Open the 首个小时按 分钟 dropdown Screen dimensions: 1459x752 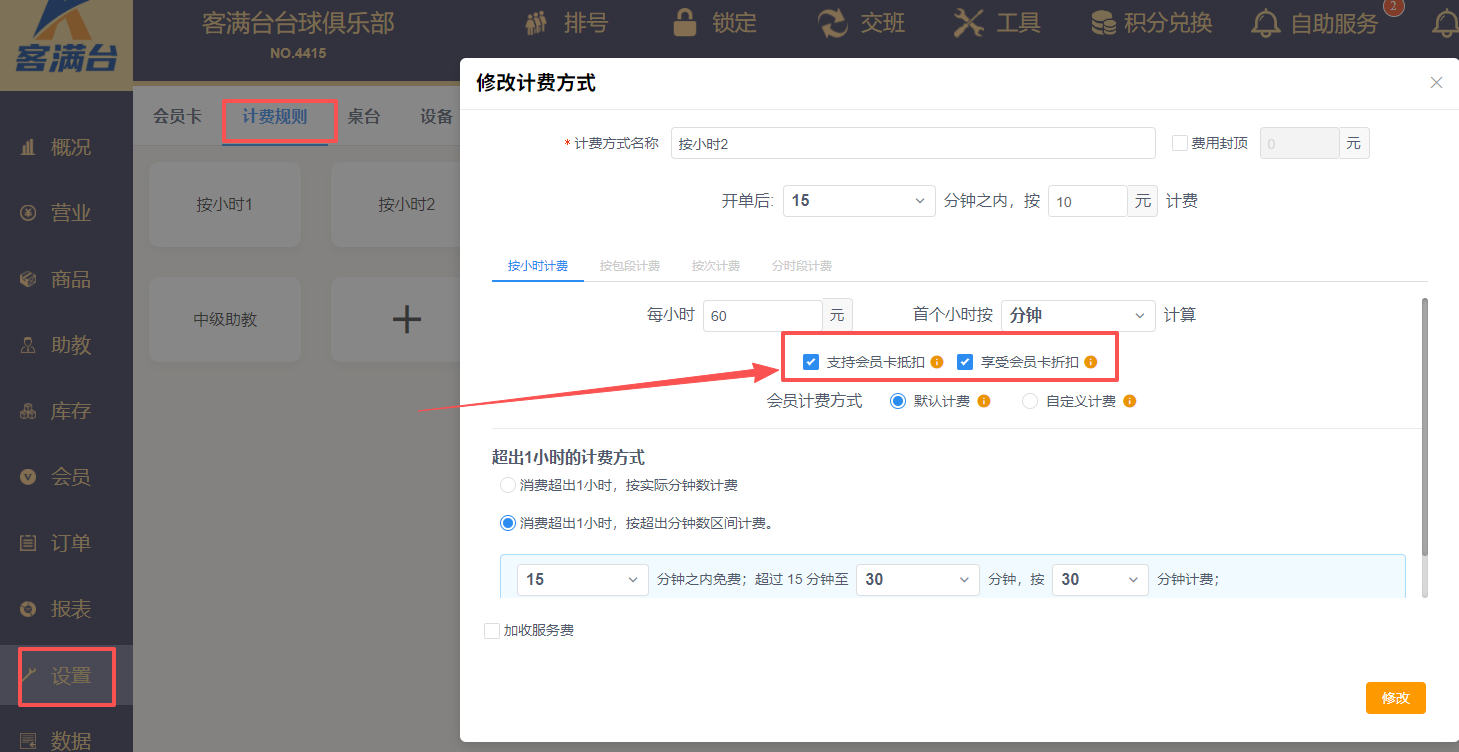[1078, 315]
